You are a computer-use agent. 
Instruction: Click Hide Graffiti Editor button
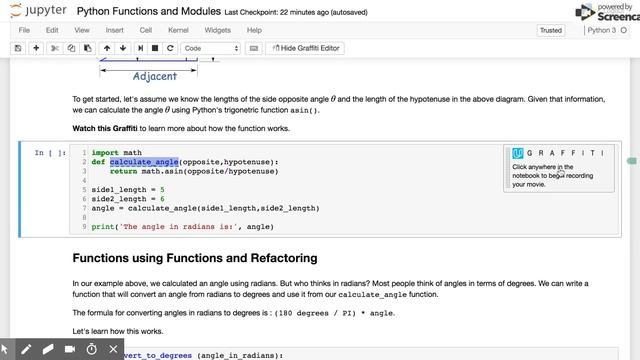[305, 48]
